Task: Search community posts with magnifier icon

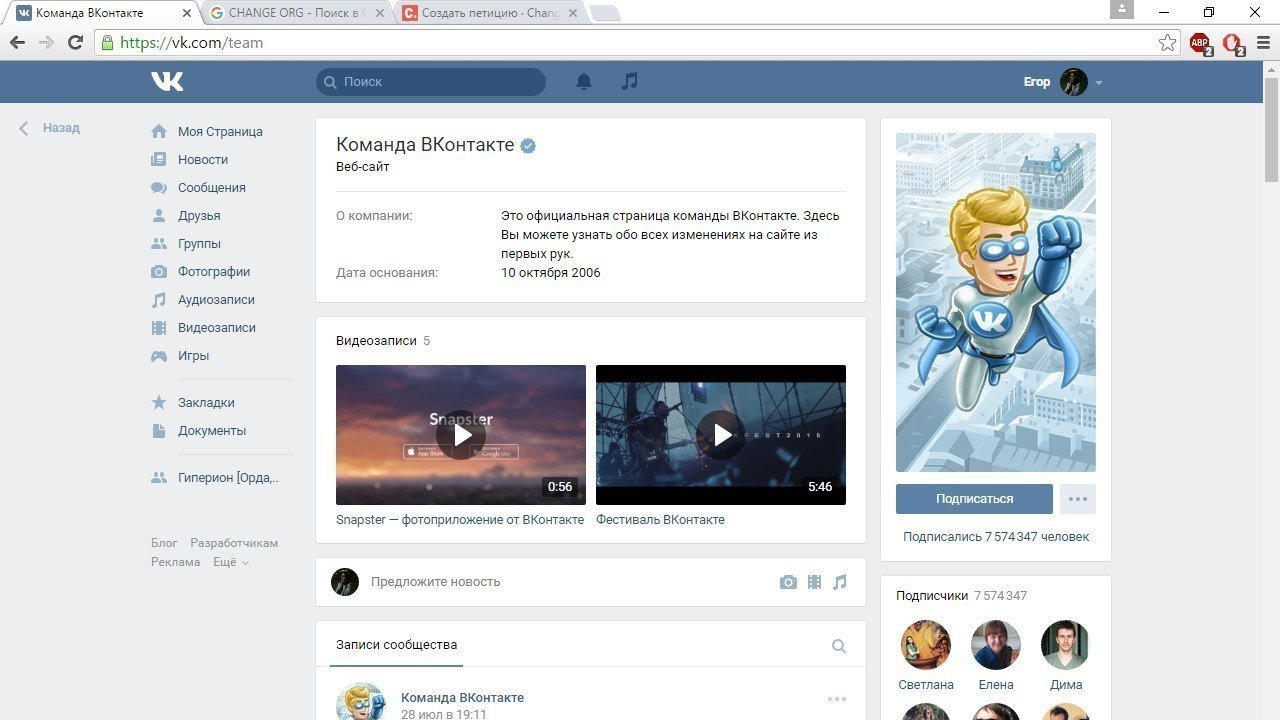Action: [x=839, y=646]
